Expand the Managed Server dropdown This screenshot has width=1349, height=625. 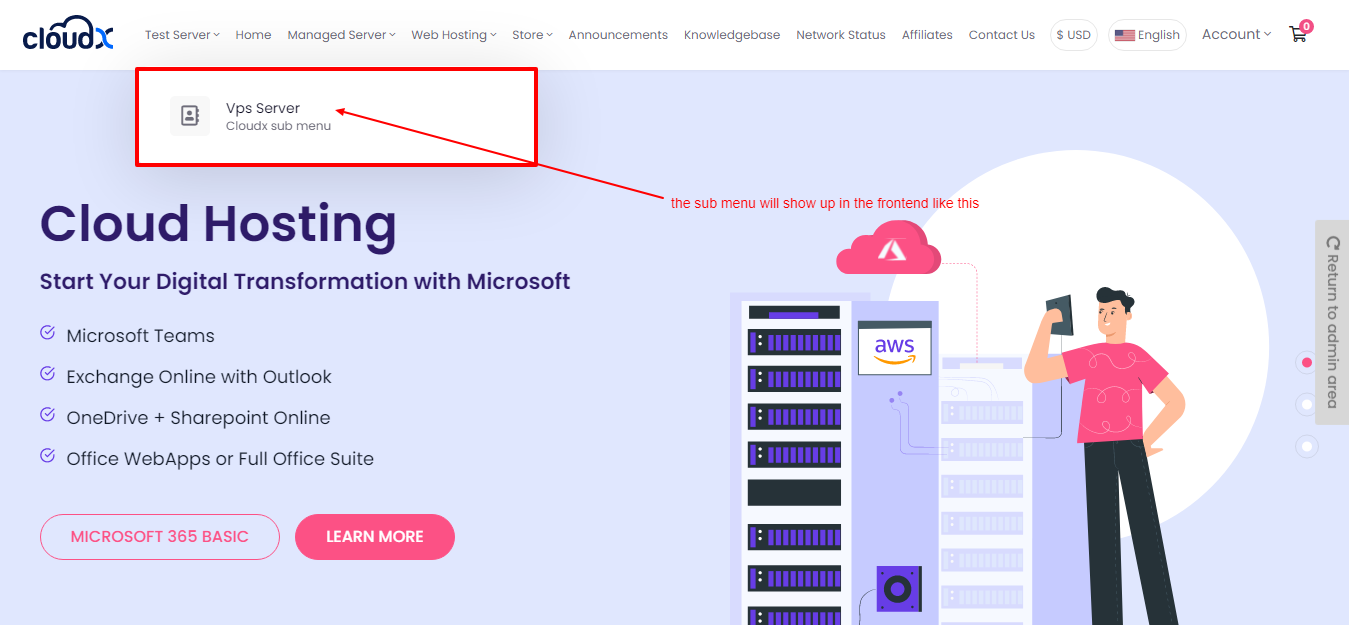click(x=341, y=35)
